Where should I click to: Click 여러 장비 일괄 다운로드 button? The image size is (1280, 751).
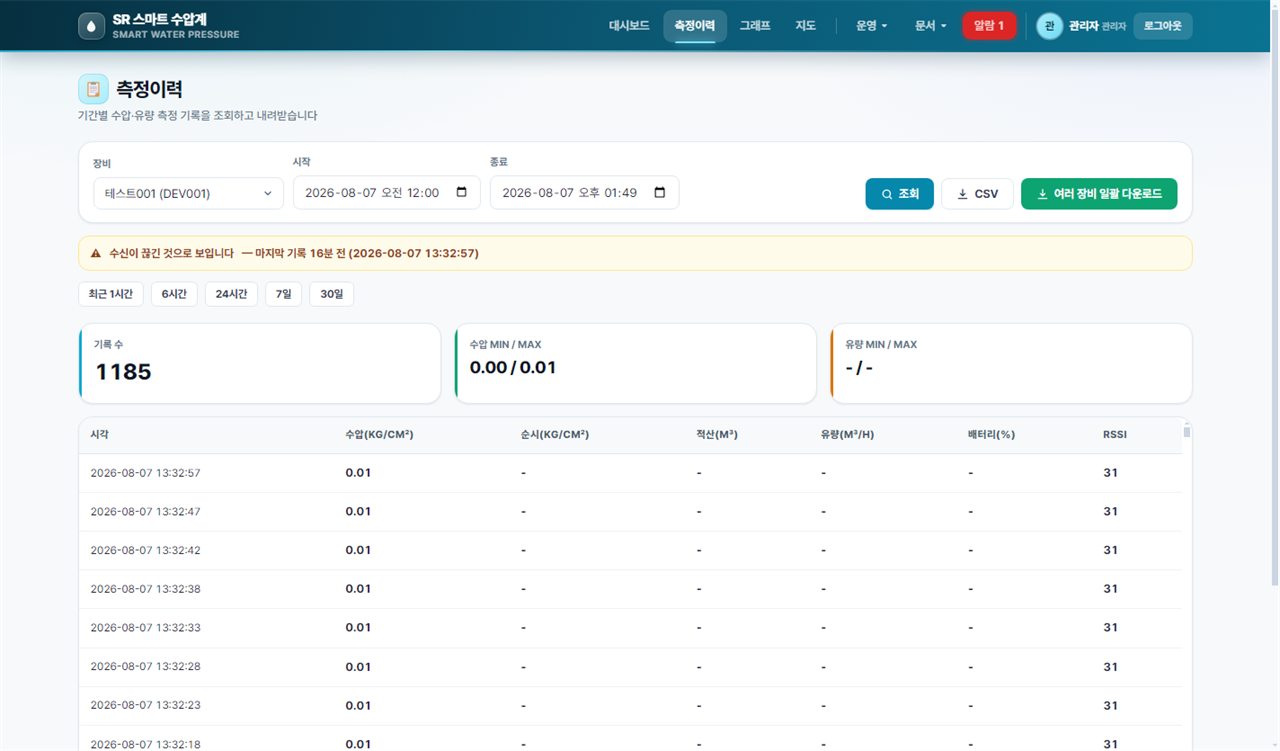1099,194
